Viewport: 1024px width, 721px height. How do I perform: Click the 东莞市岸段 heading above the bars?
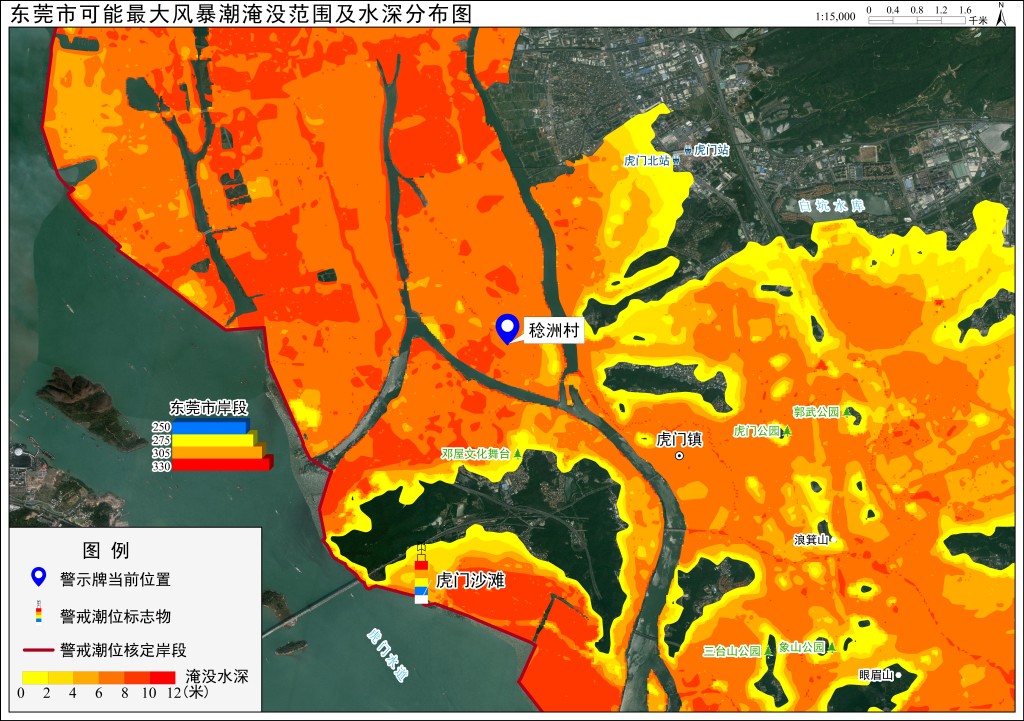[209, 408]
